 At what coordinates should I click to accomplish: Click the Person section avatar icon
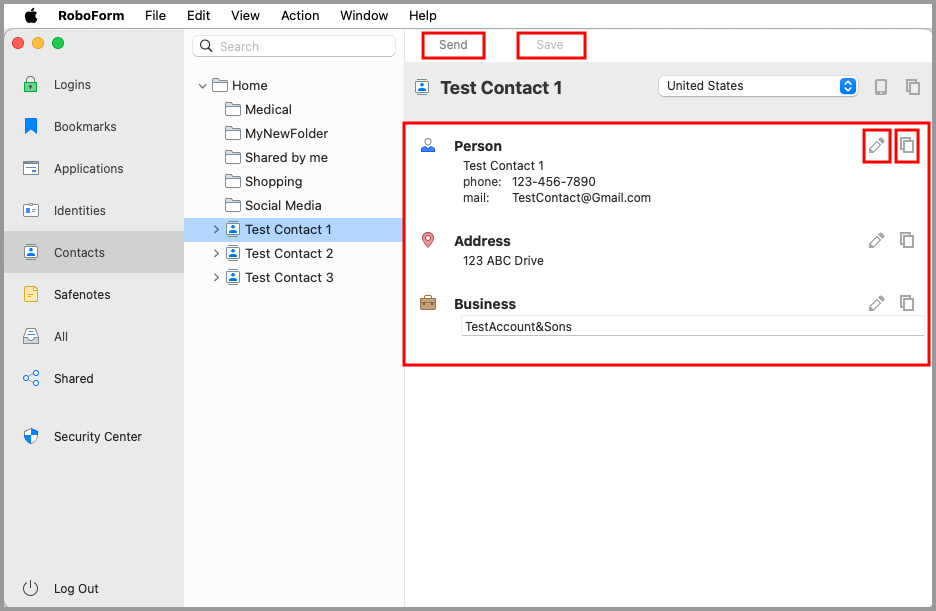click(428, 146)
